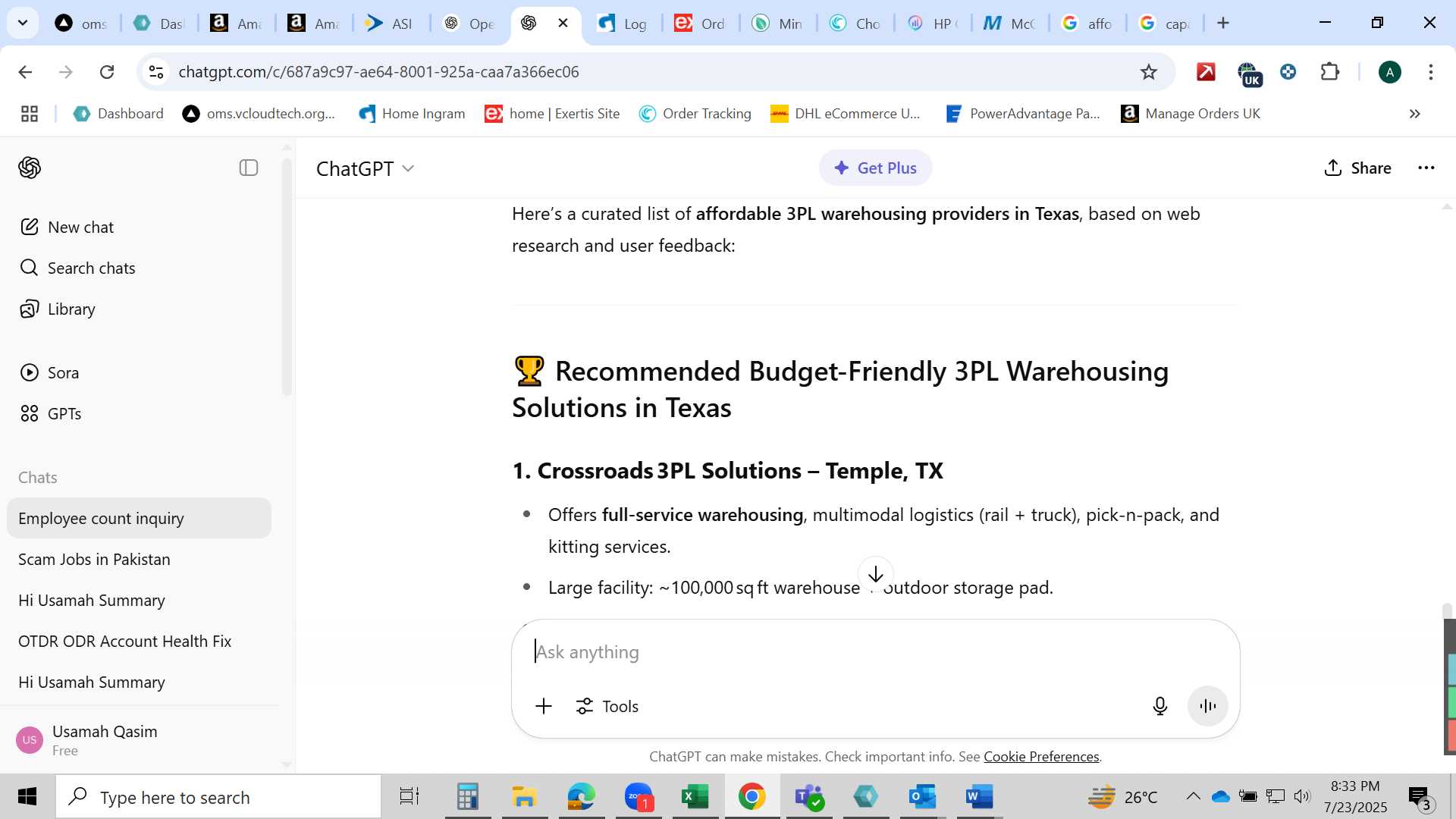Open the Windows Start menu
Image resolution: width=1456 pixels, height=819 pixels.
27,797
